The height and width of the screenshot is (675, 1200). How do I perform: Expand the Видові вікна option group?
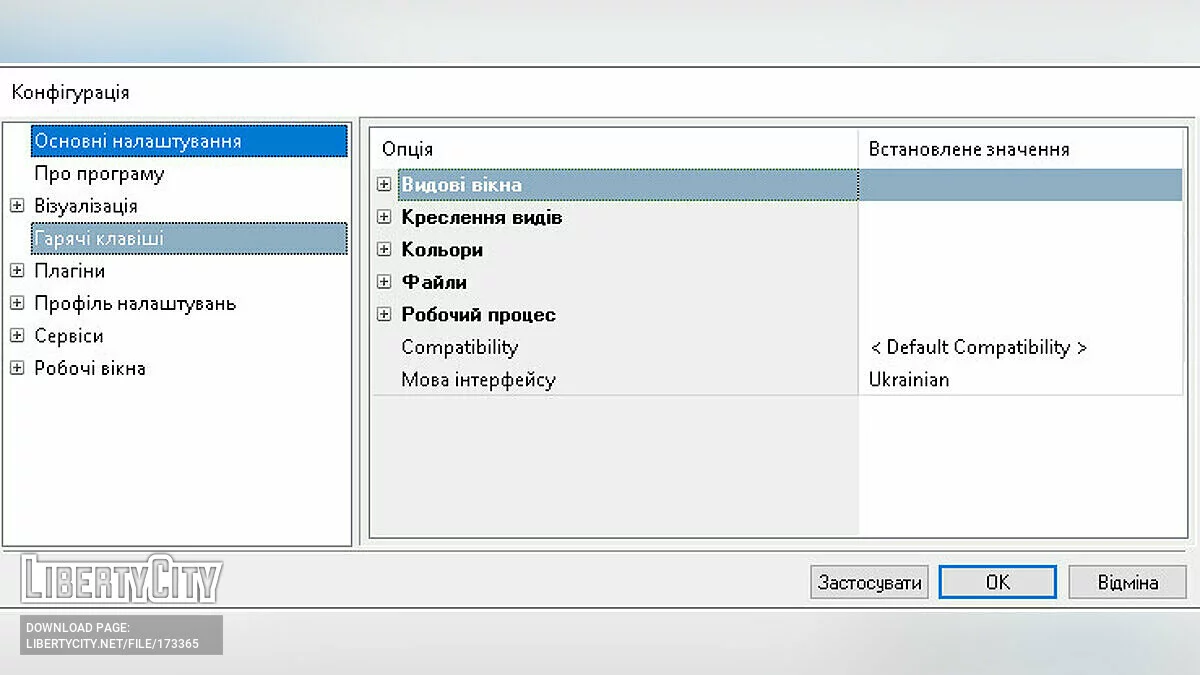(385, 184)
